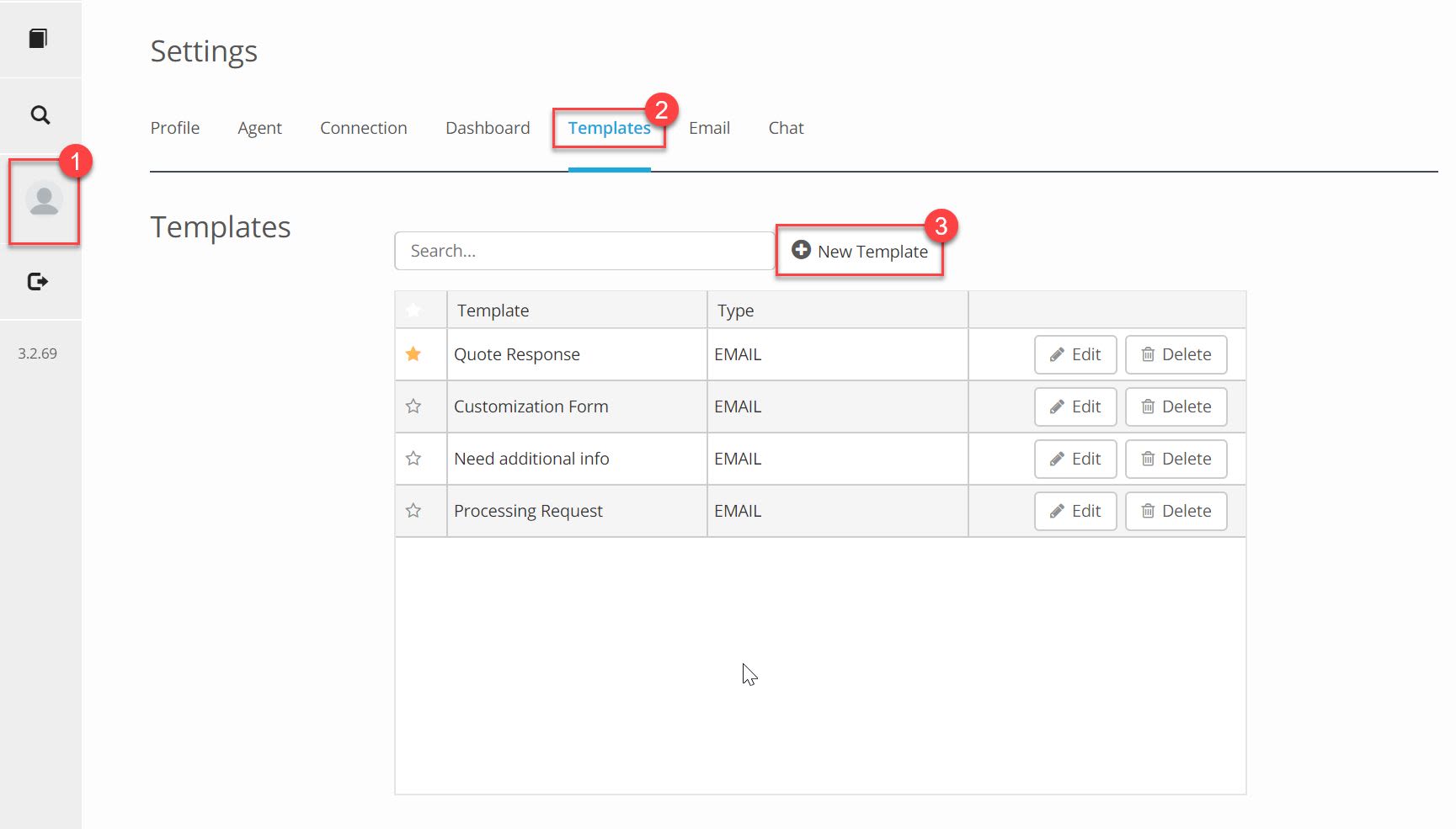Viewport: 1456px width, 829px height.
Task: Edit the Quote Response template
Action: coord(1075,354)
